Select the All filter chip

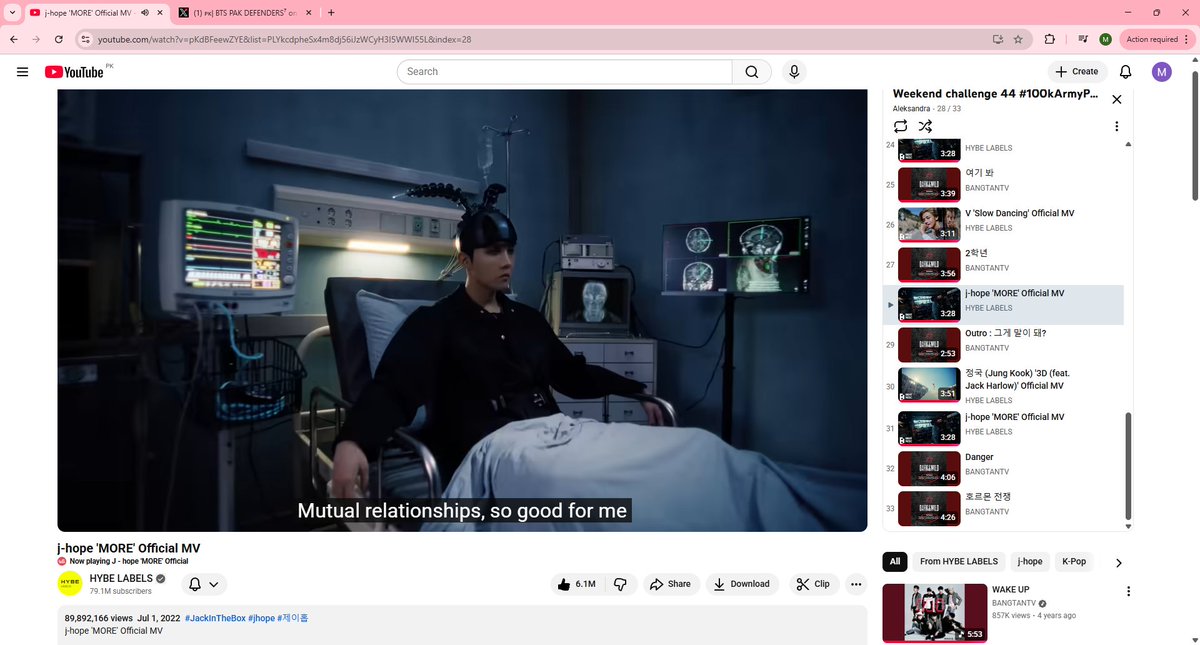click(x=895, y=561)
